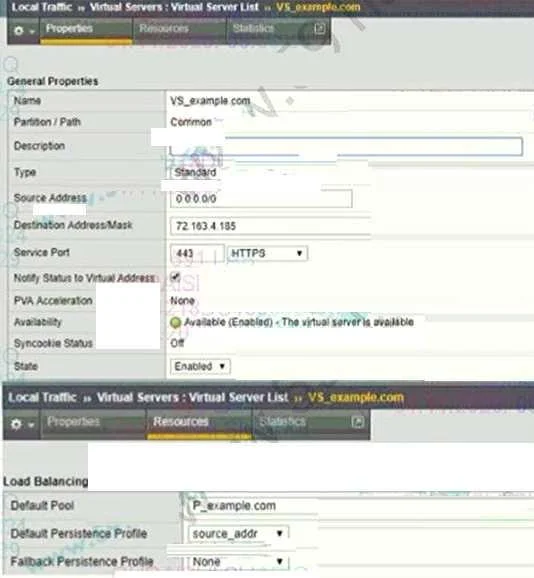Select the lower Statistics tab

(x=283, y=421)
